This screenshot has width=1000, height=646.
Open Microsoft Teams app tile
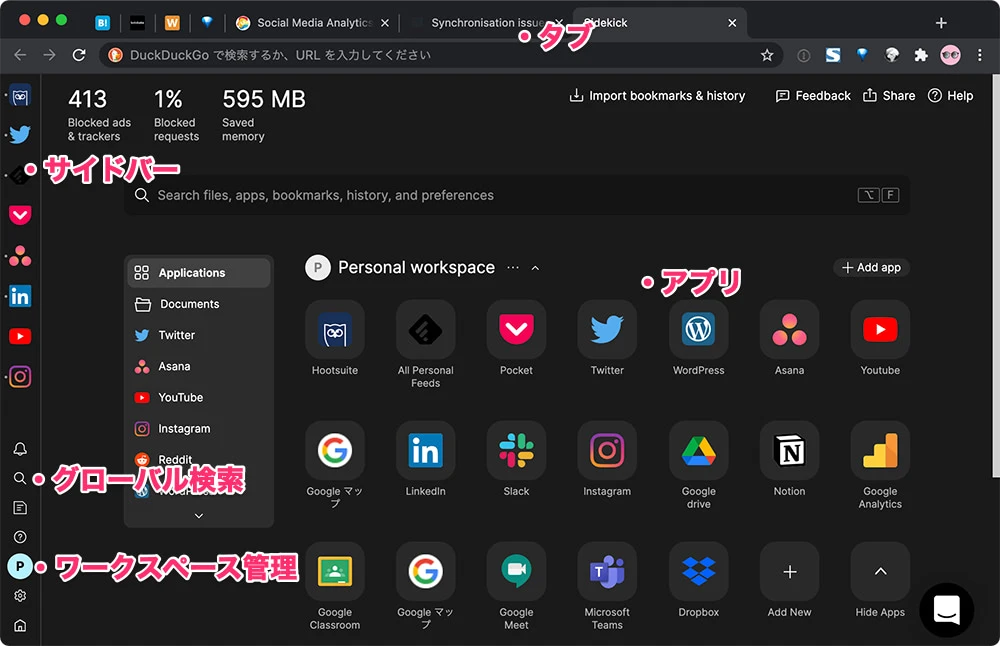[607, 572]
